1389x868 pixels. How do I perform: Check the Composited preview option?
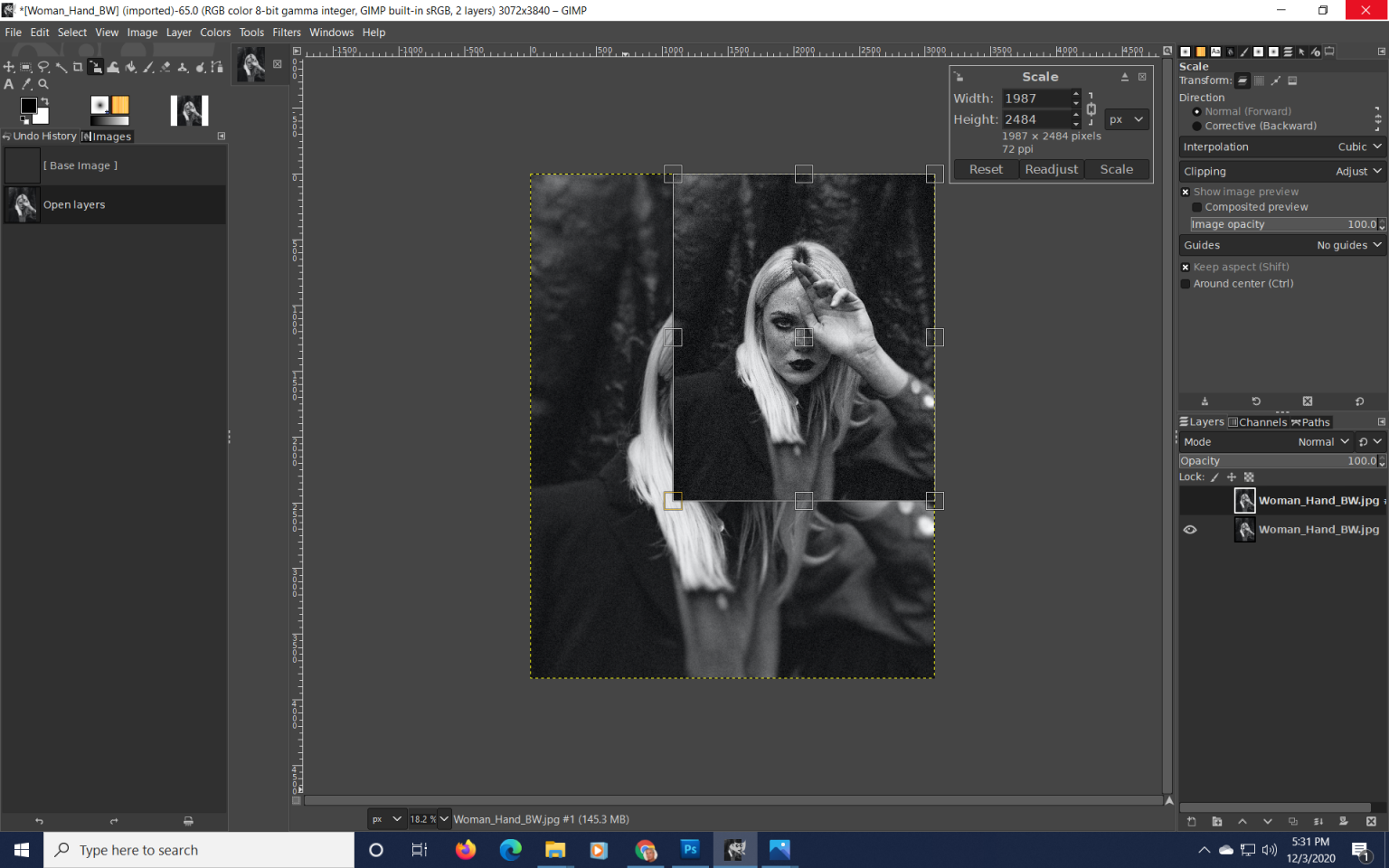coord(1197,207)
